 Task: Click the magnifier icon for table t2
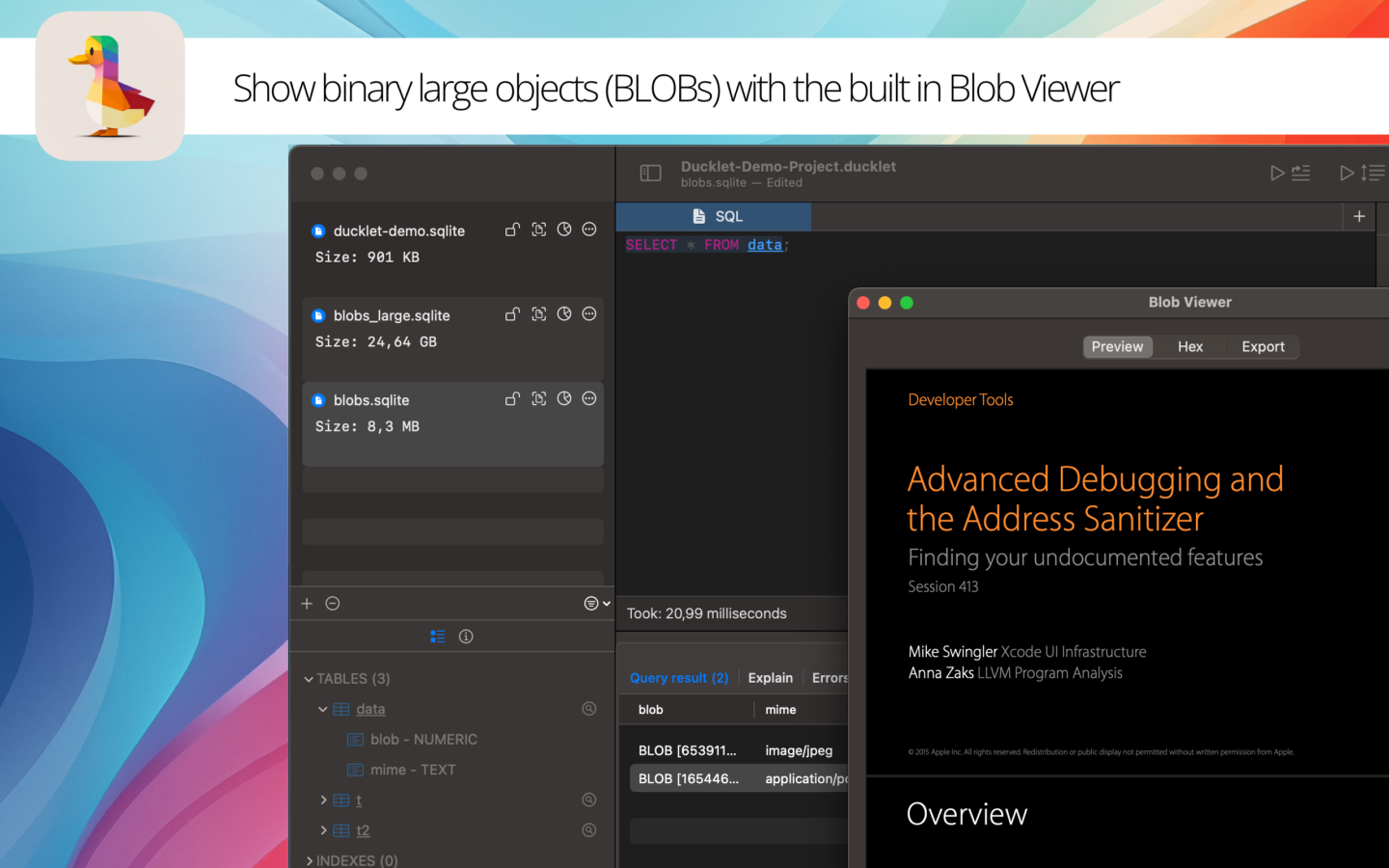point(589,830)
